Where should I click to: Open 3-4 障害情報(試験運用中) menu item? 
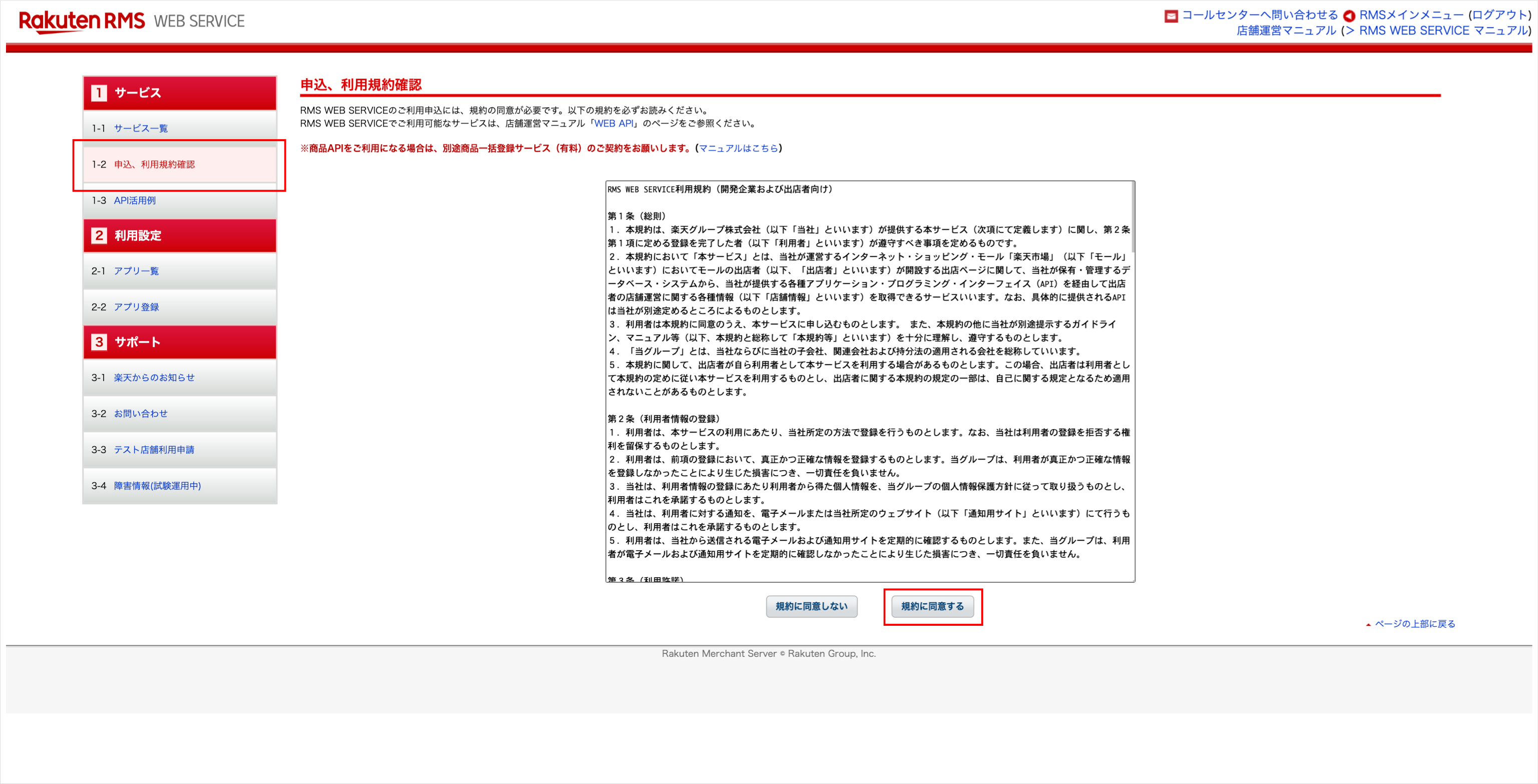(x=180, y=486)
